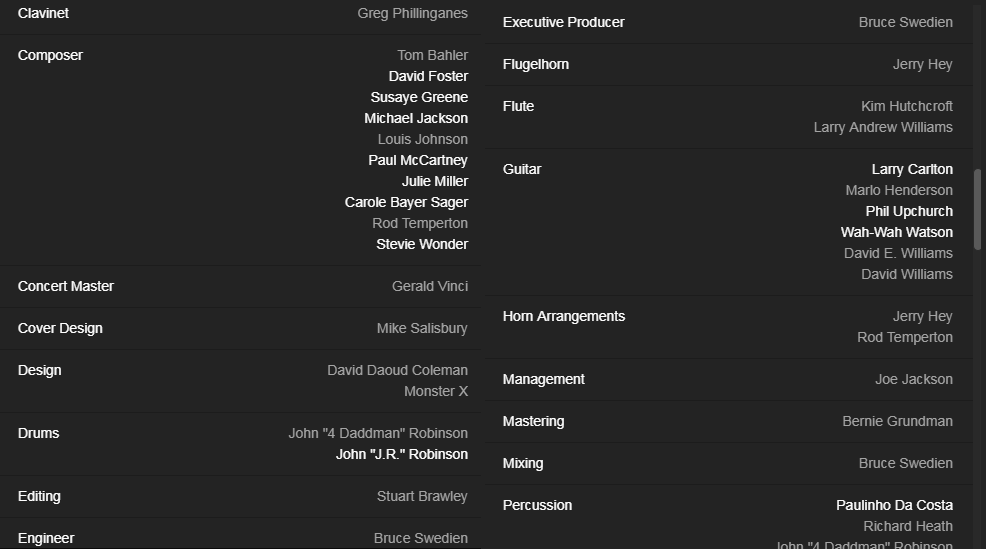Click Susaye Greene's name

419,97
